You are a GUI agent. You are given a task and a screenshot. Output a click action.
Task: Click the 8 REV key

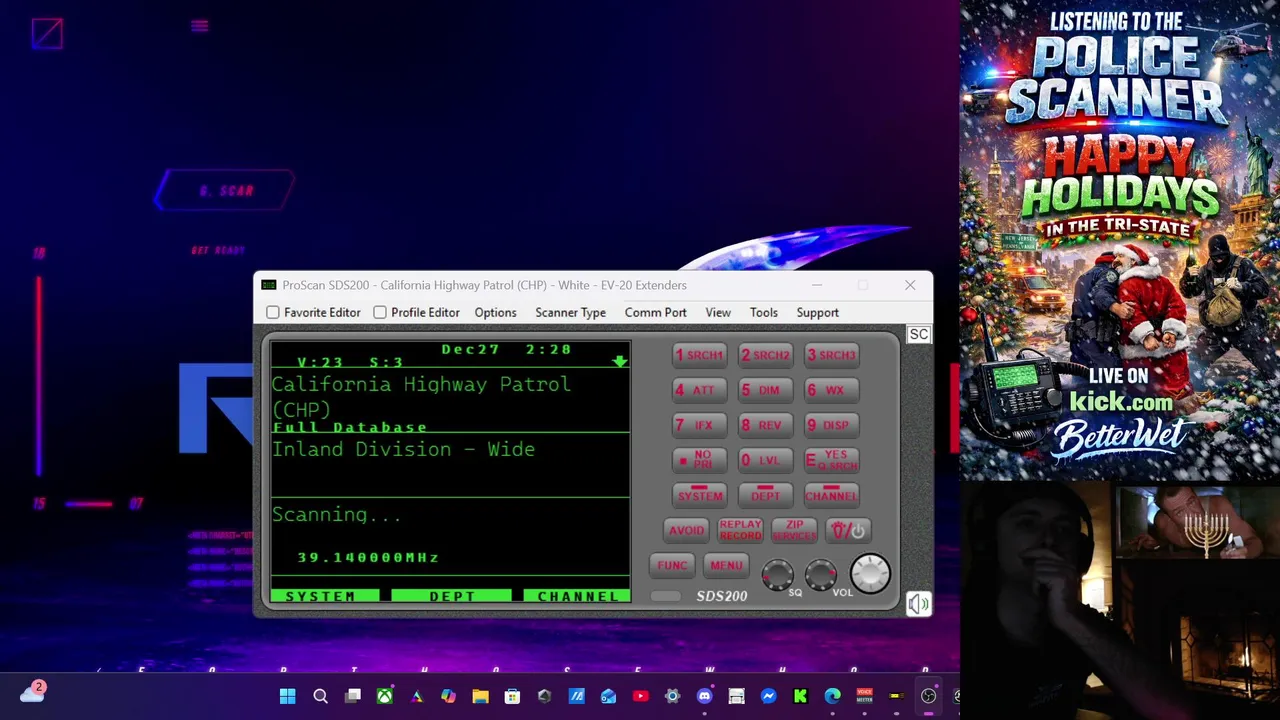[765, 425]
